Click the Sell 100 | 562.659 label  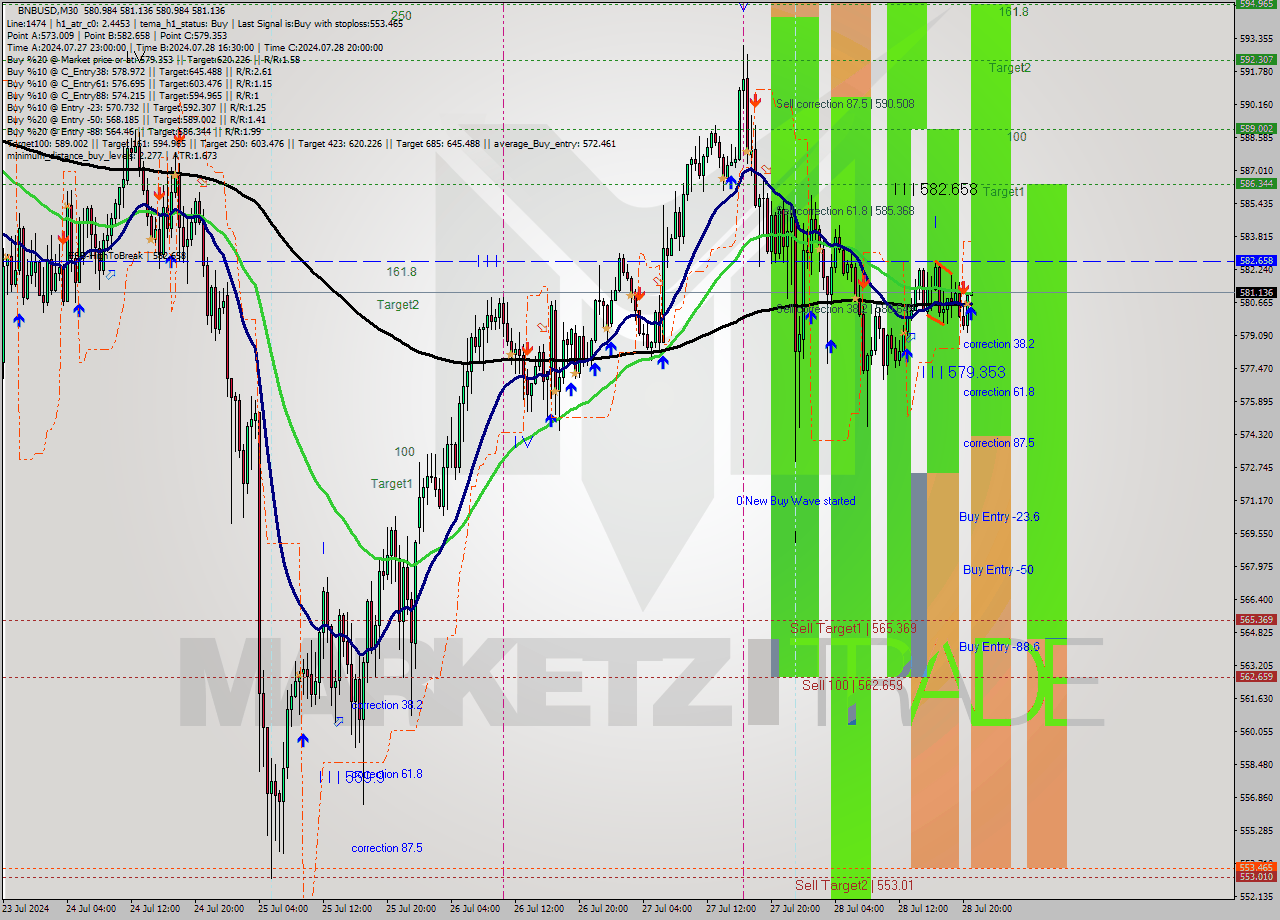coord(852,685)
